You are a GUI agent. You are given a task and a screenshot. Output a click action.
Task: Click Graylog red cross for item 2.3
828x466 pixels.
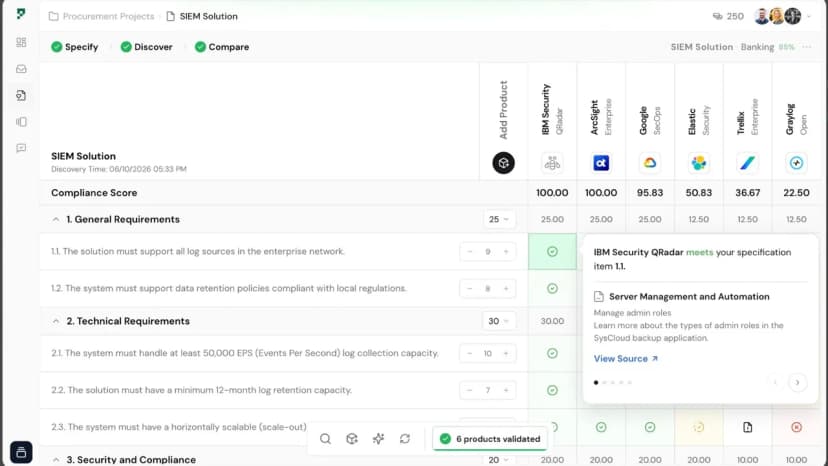[796, 427]
